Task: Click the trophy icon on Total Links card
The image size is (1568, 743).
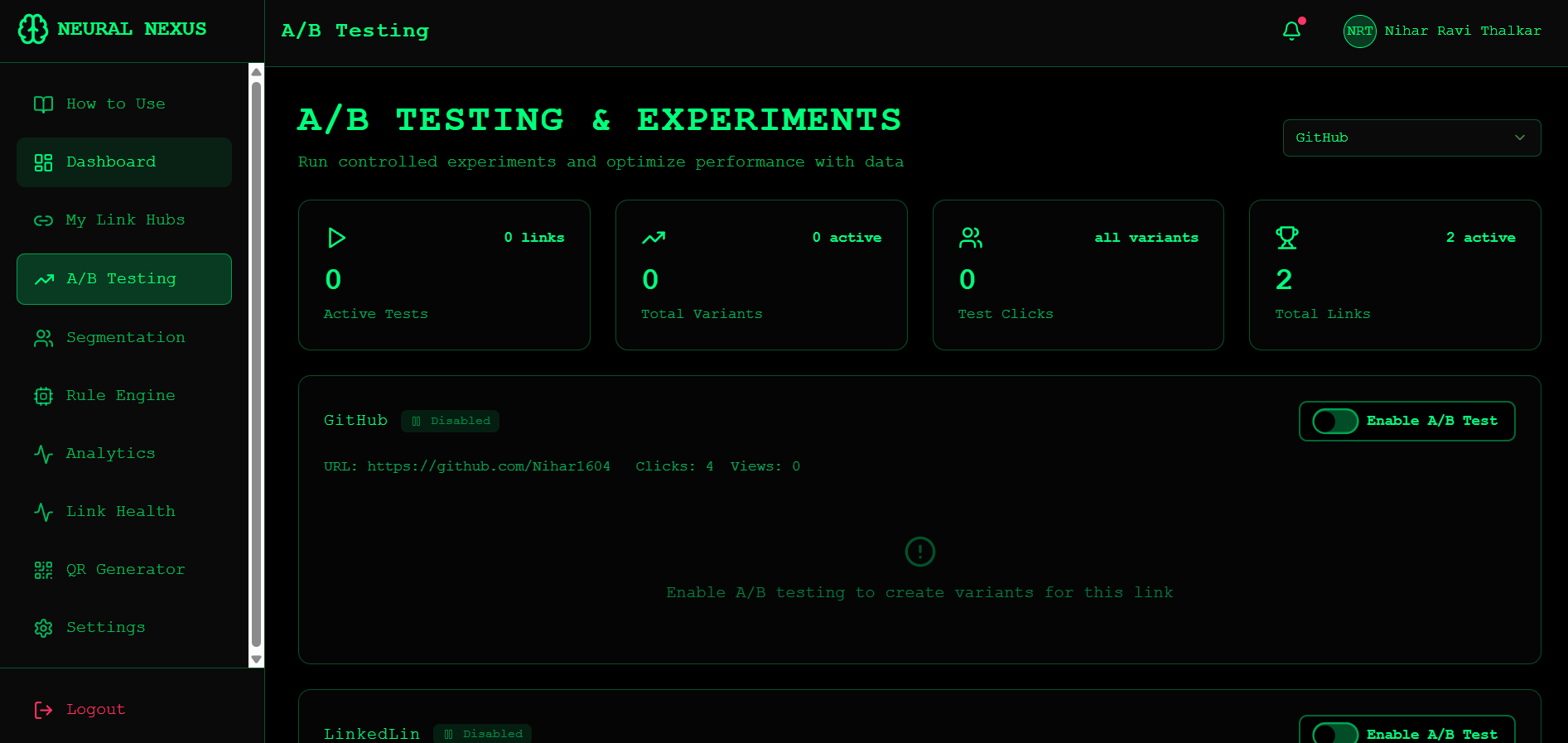Action: 1287,238
